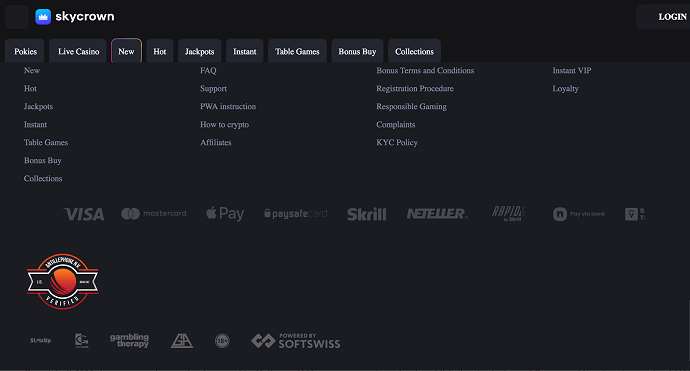Open the Jackpots footer link
Screen dimensions: 690x371
(x=38, y=107)
